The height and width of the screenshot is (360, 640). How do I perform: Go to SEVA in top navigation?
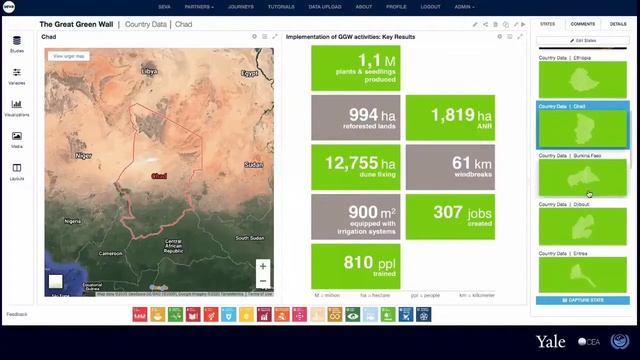click(164, 7)
